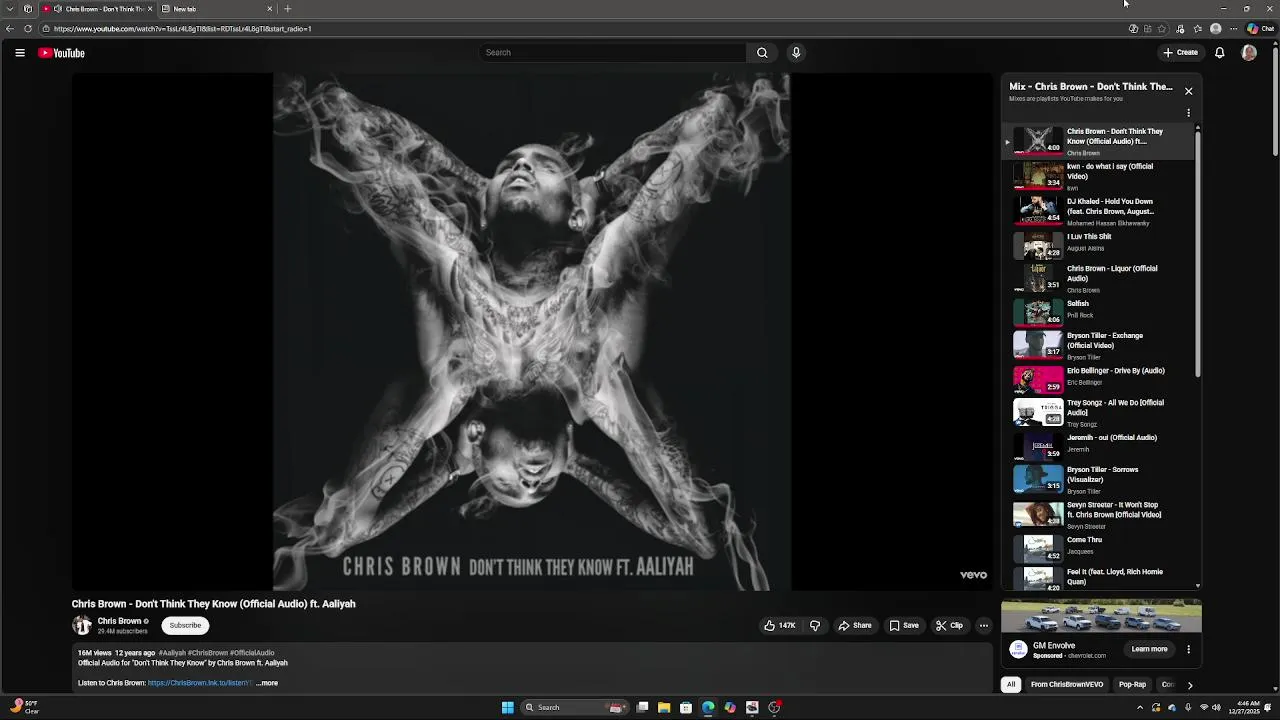Expand the video description with ...more

click(x=267, y=683)
